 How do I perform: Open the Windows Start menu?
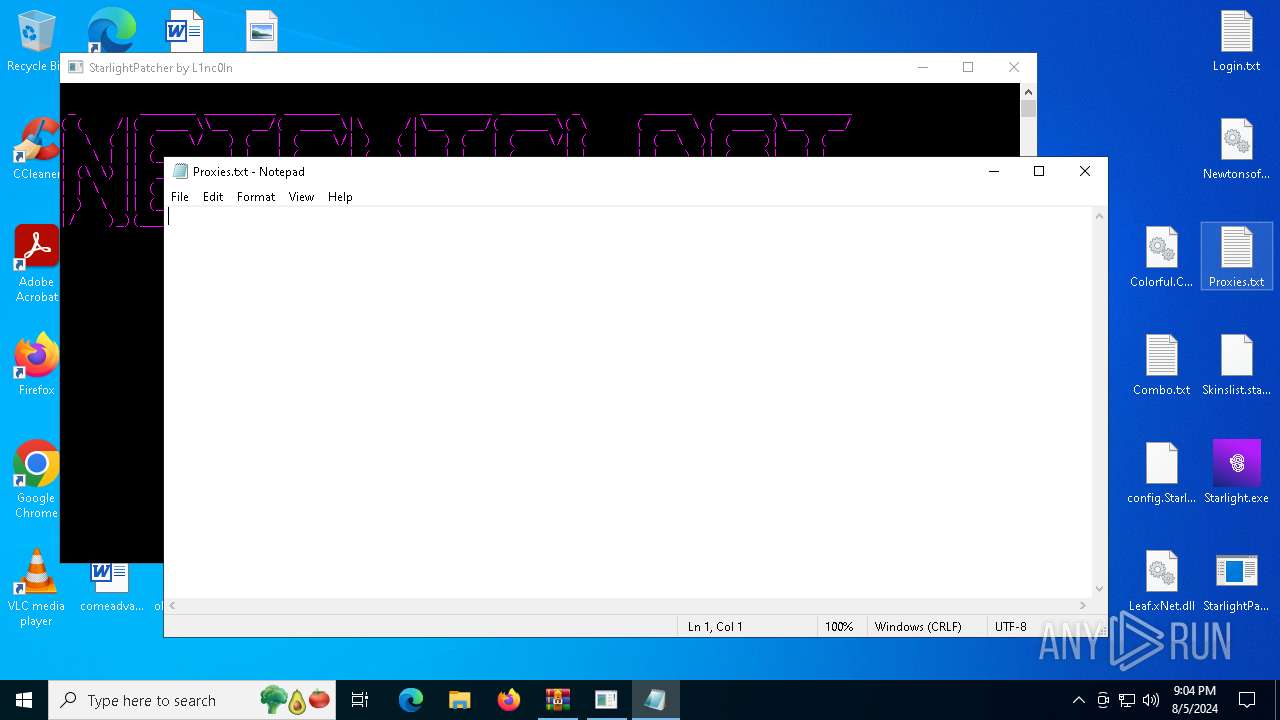(x=24, y=700)
